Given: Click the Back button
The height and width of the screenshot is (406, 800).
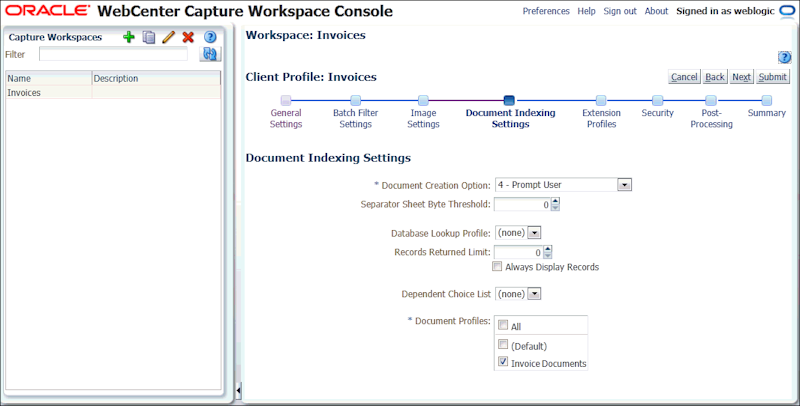Looking at the screenshot, I should 715,77.
